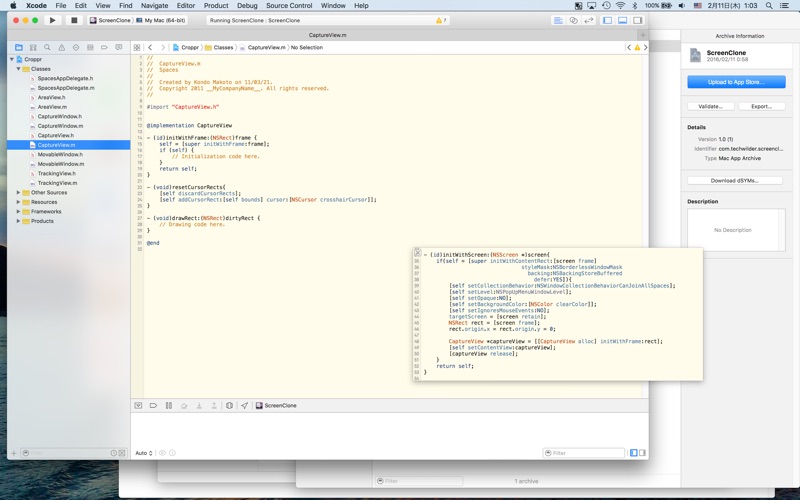This screenshot has height=500, width=800.
Task: Open the Find menu
Action: coord(126,6)
